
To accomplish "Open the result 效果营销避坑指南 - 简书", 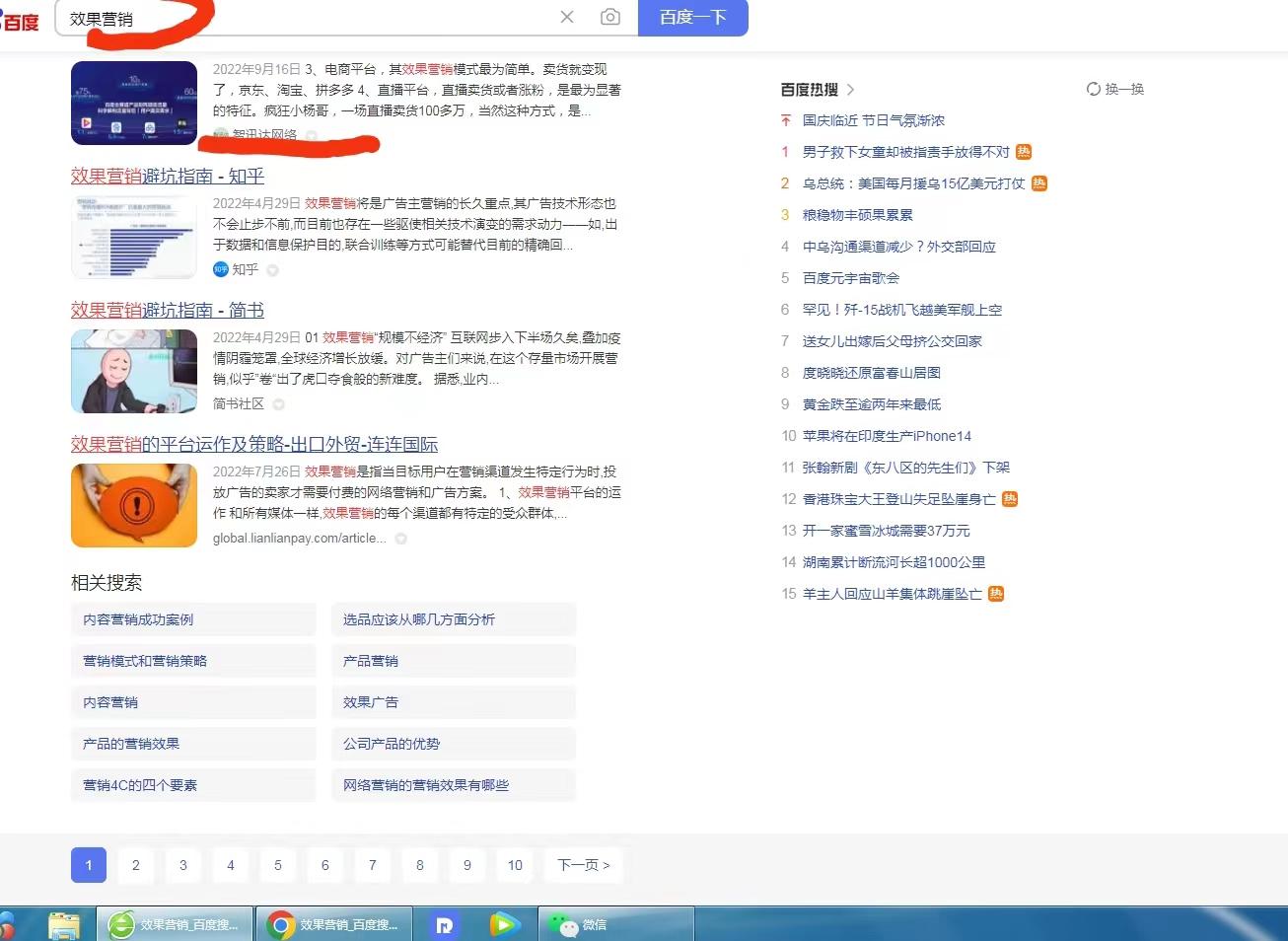I will (x=168, y=310).
